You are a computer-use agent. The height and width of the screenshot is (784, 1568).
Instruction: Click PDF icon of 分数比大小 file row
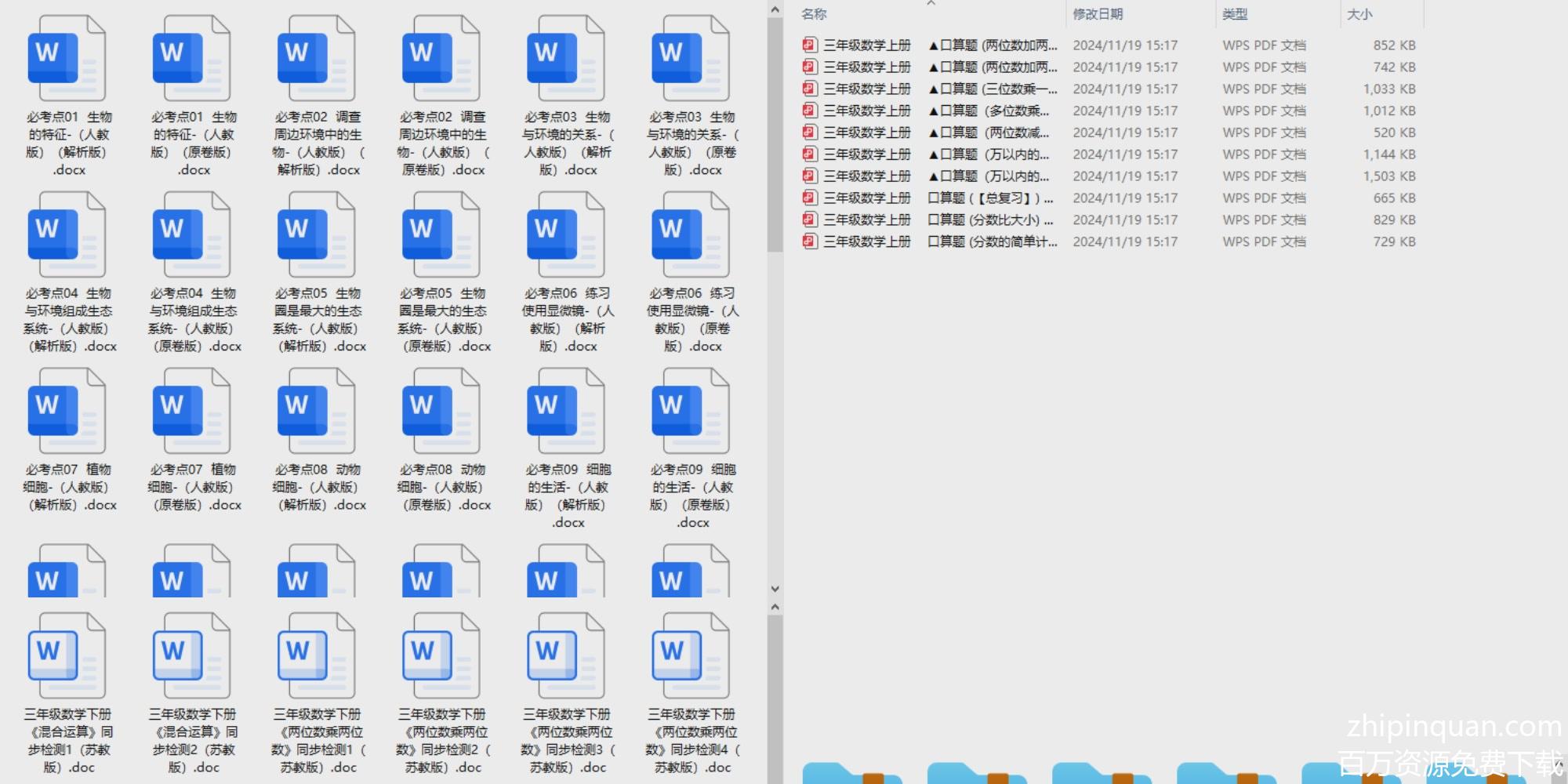pos(810,220)
